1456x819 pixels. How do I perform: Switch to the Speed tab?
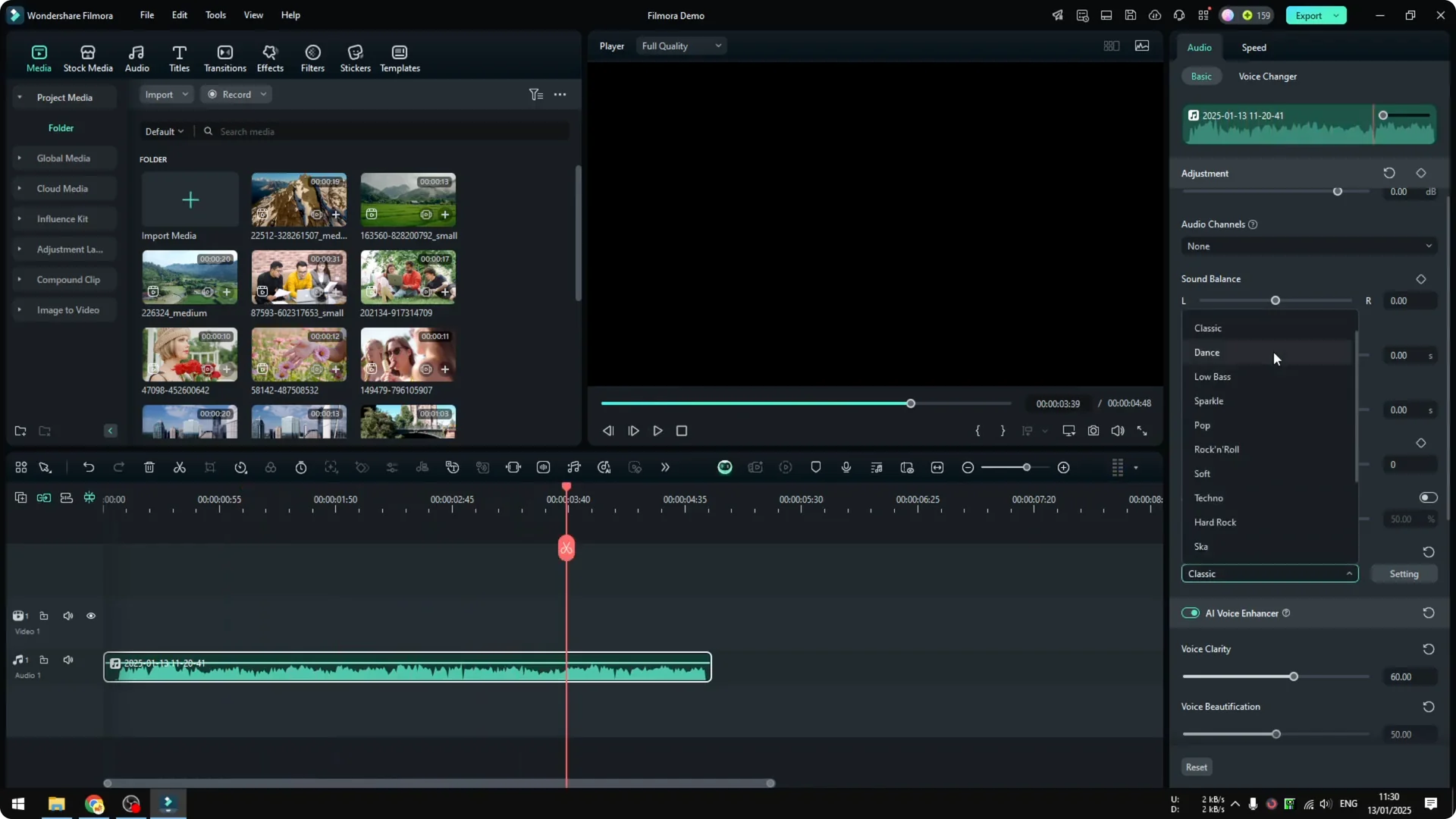point(1254,48)
